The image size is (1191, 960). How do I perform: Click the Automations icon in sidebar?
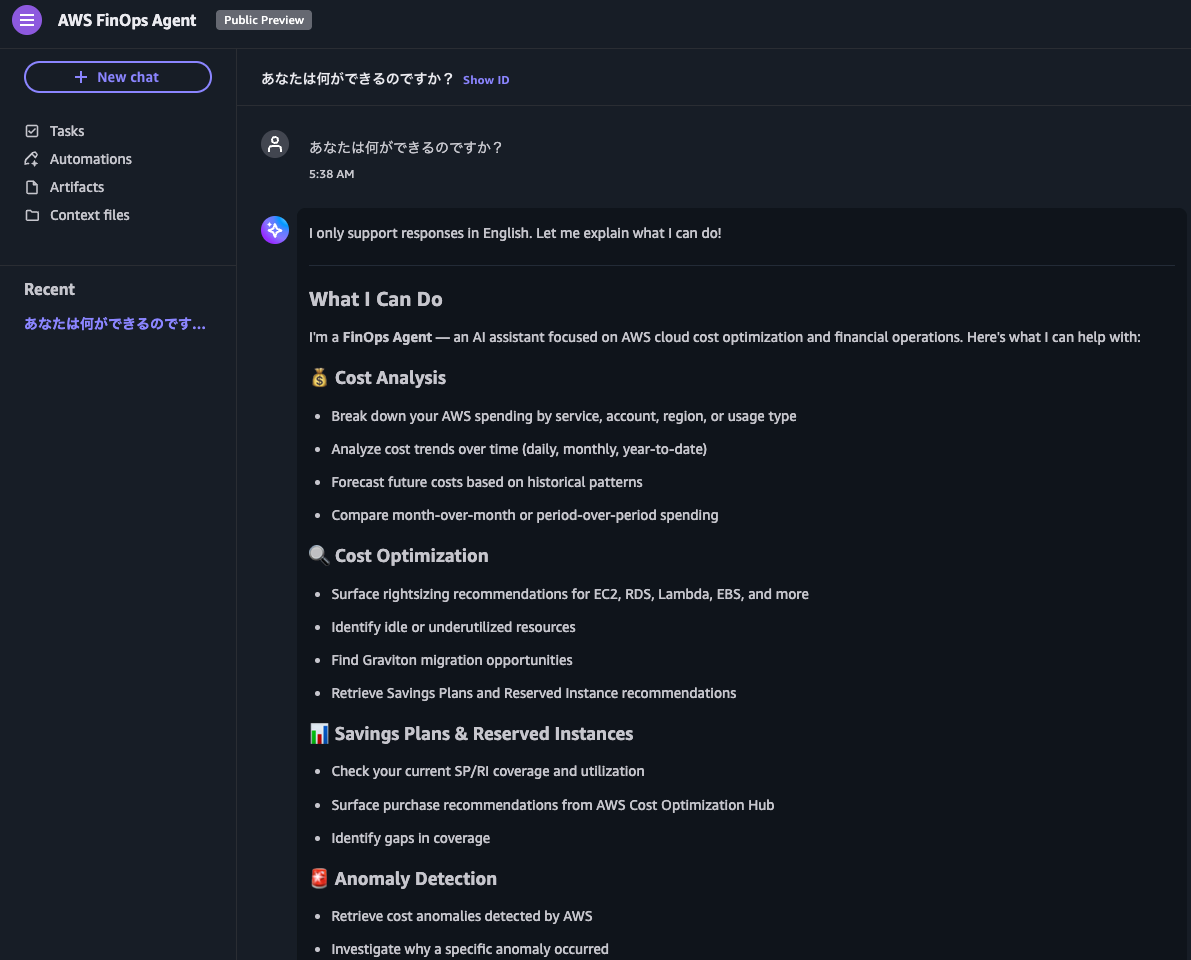pyautogui.click(x=32, y=159)
